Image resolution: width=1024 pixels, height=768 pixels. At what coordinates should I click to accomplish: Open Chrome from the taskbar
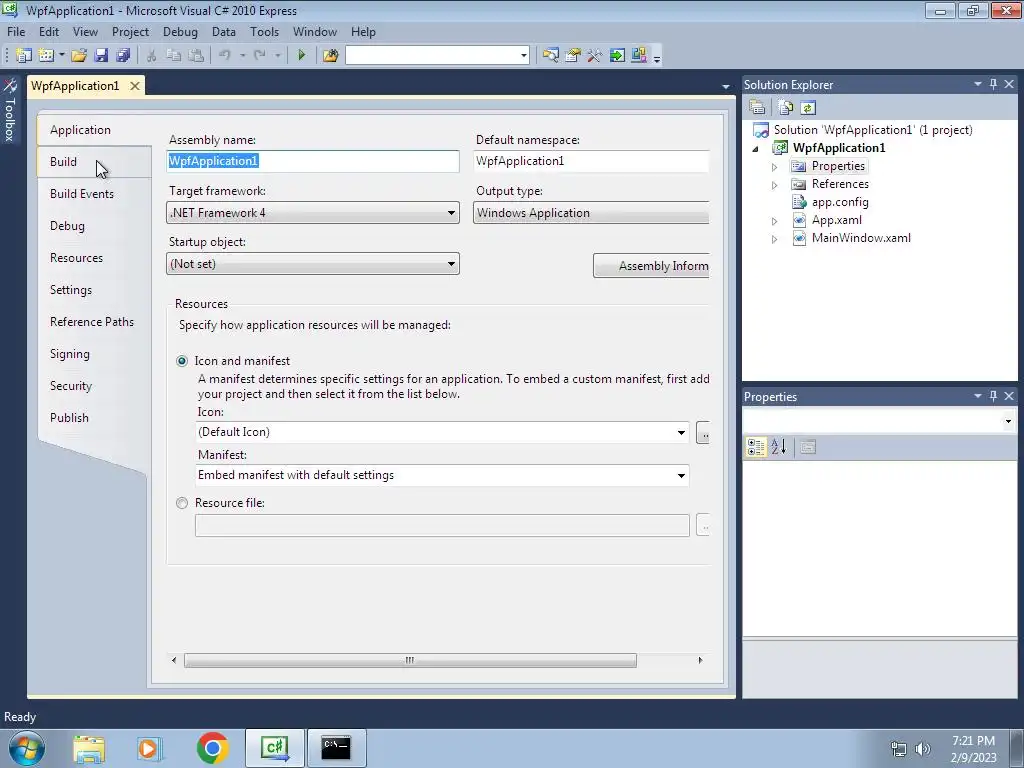[212, 748]
